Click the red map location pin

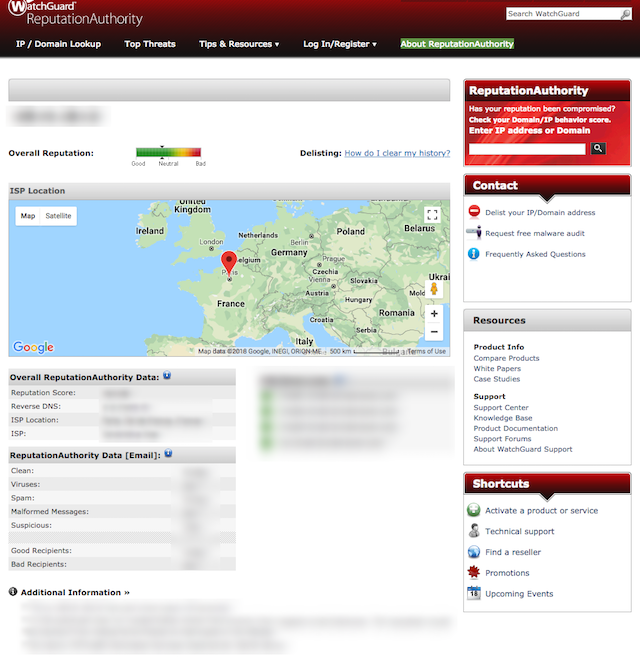click(x=229, y=263)
